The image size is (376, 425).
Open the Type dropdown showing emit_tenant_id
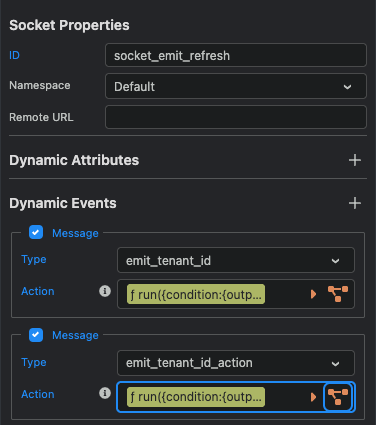click(236, 260)
